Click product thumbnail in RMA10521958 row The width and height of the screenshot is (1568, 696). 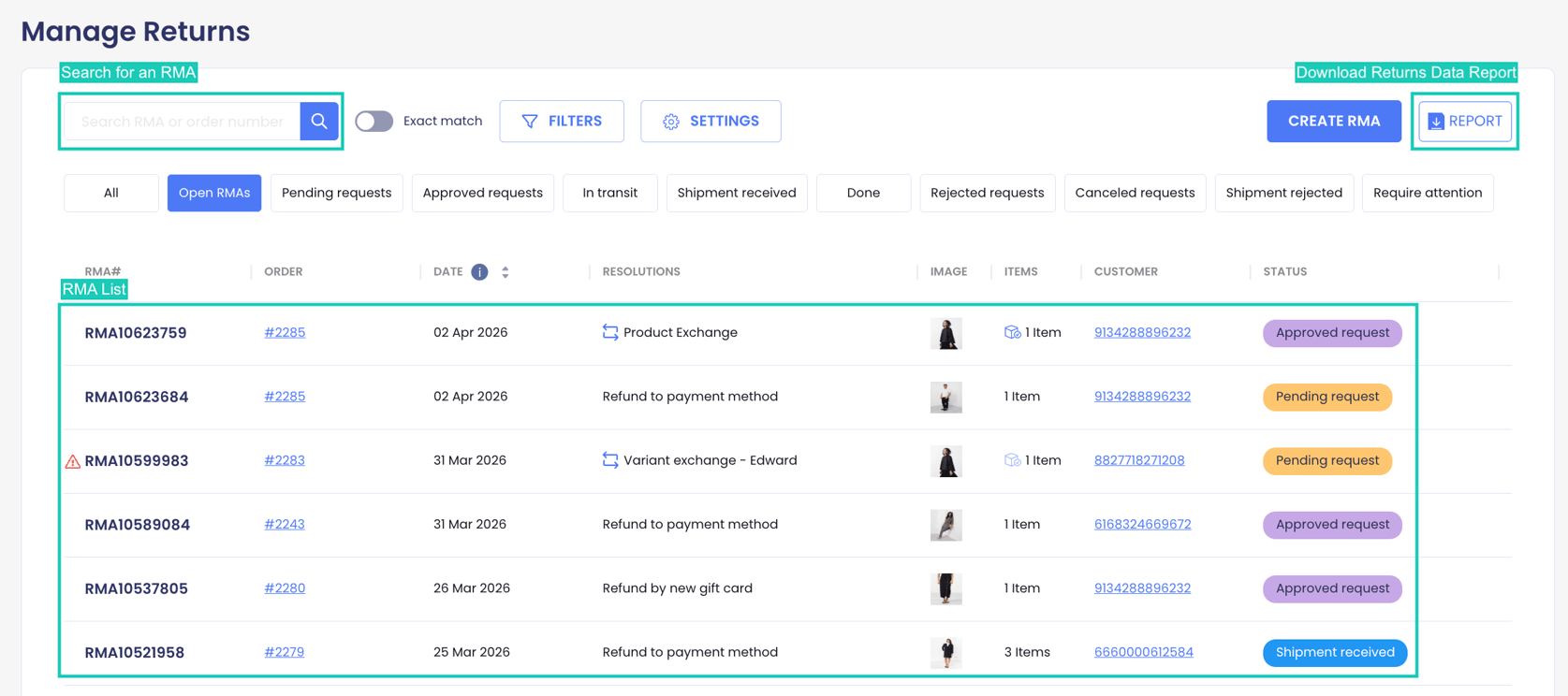pyautogui.click(x=946, y=652)
